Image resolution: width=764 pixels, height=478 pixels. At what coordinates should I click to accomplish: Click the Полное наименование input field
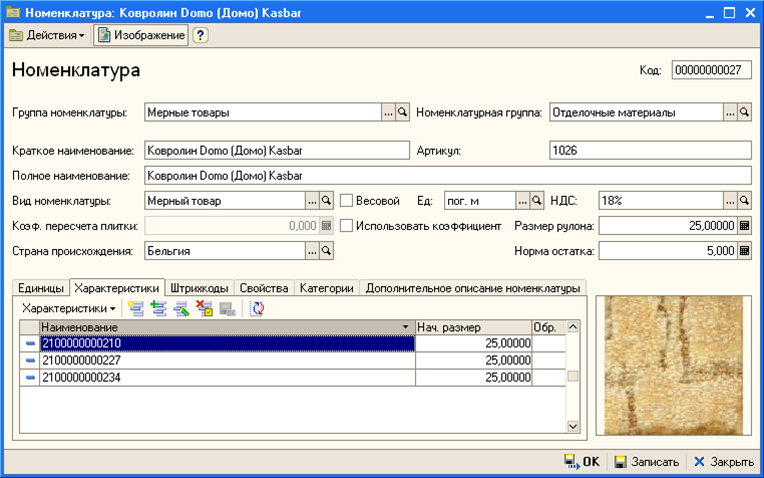coord(448,176)
